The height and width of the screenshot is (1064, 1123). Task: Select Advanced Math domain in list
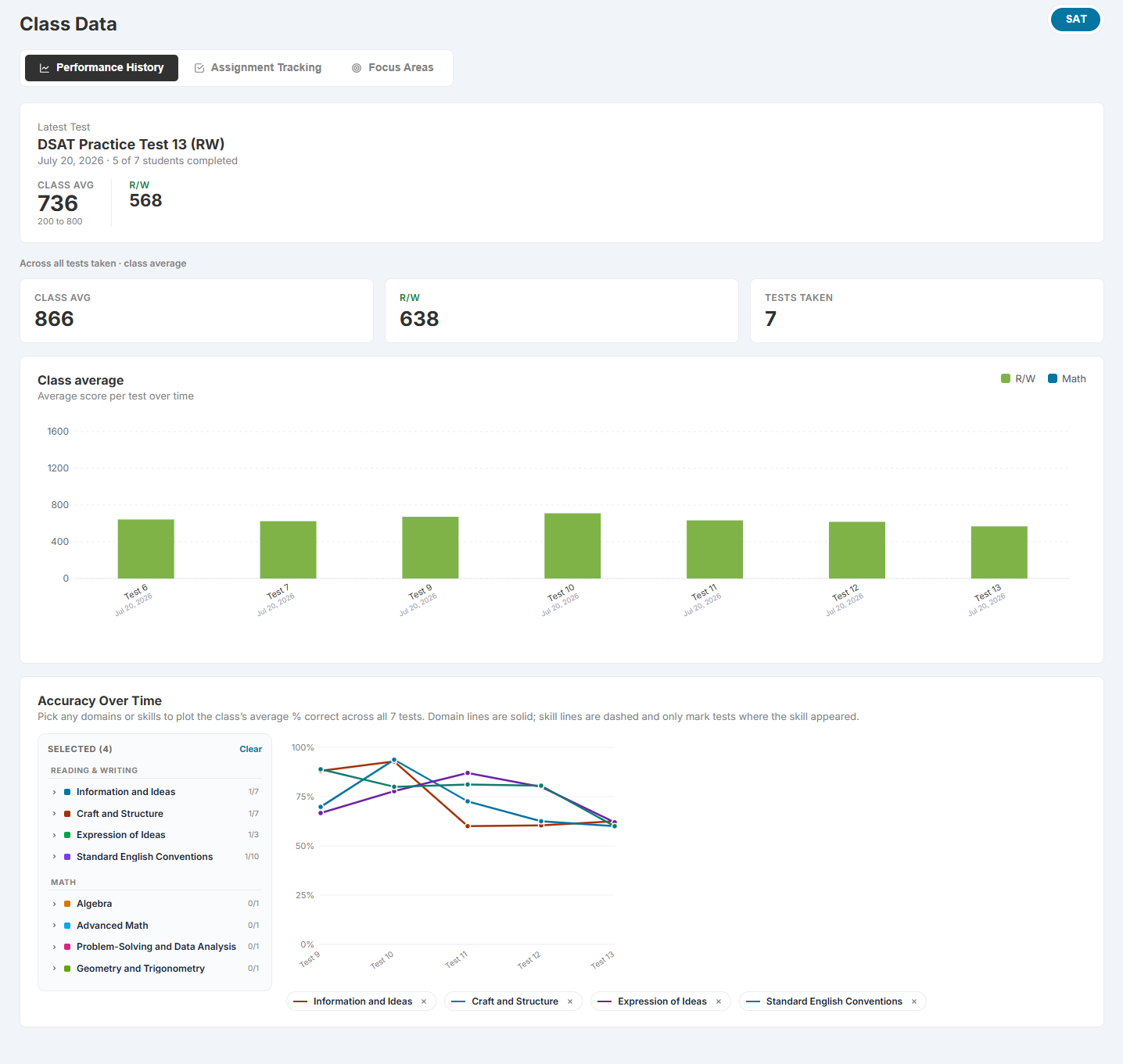(155, 926)
